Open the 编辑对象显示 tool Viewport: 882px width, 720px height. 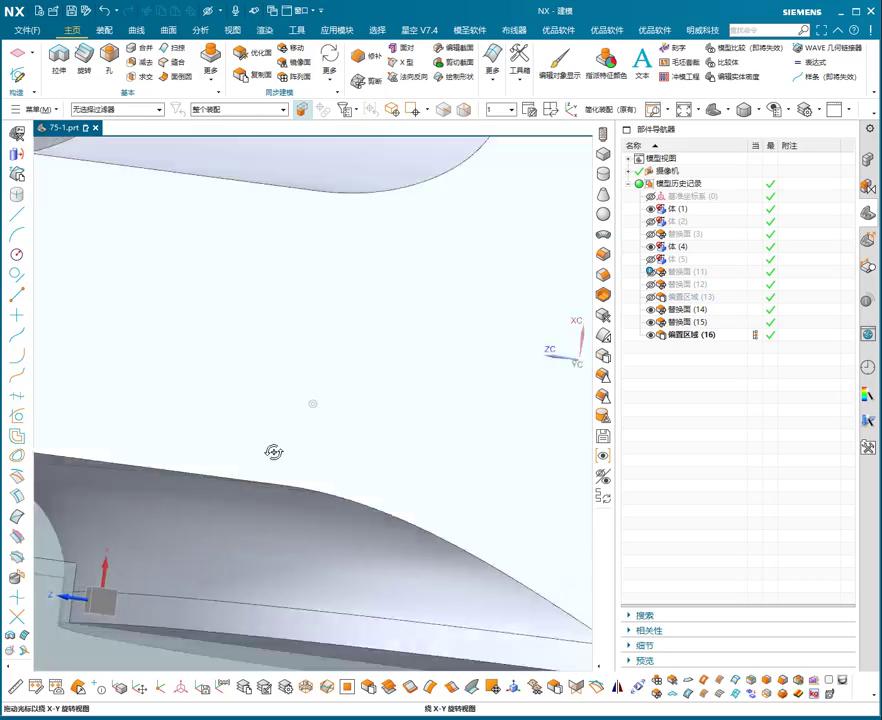click(559, 59)
